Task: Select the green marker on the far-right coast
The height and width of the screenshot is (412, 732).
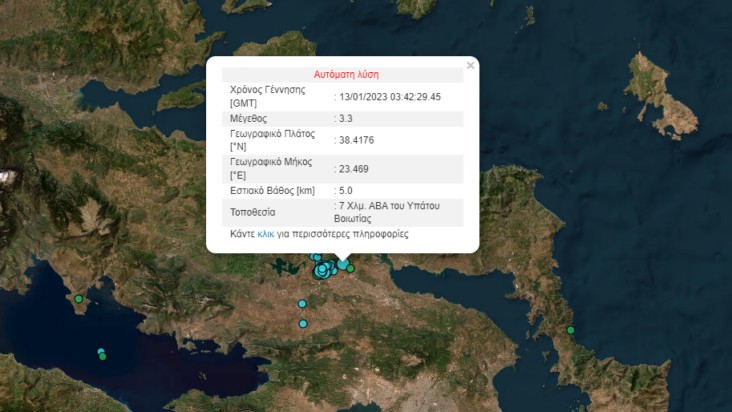Action: tap(570, 330)
